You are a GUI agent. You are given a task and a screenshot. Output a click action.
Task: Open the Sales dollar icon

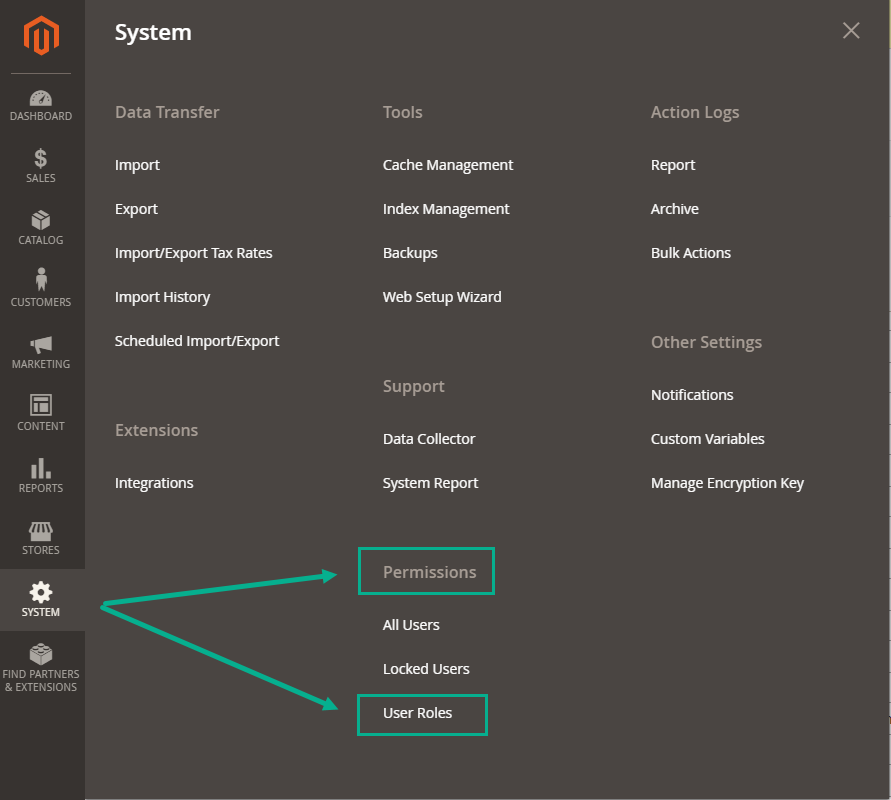point(41,159)
